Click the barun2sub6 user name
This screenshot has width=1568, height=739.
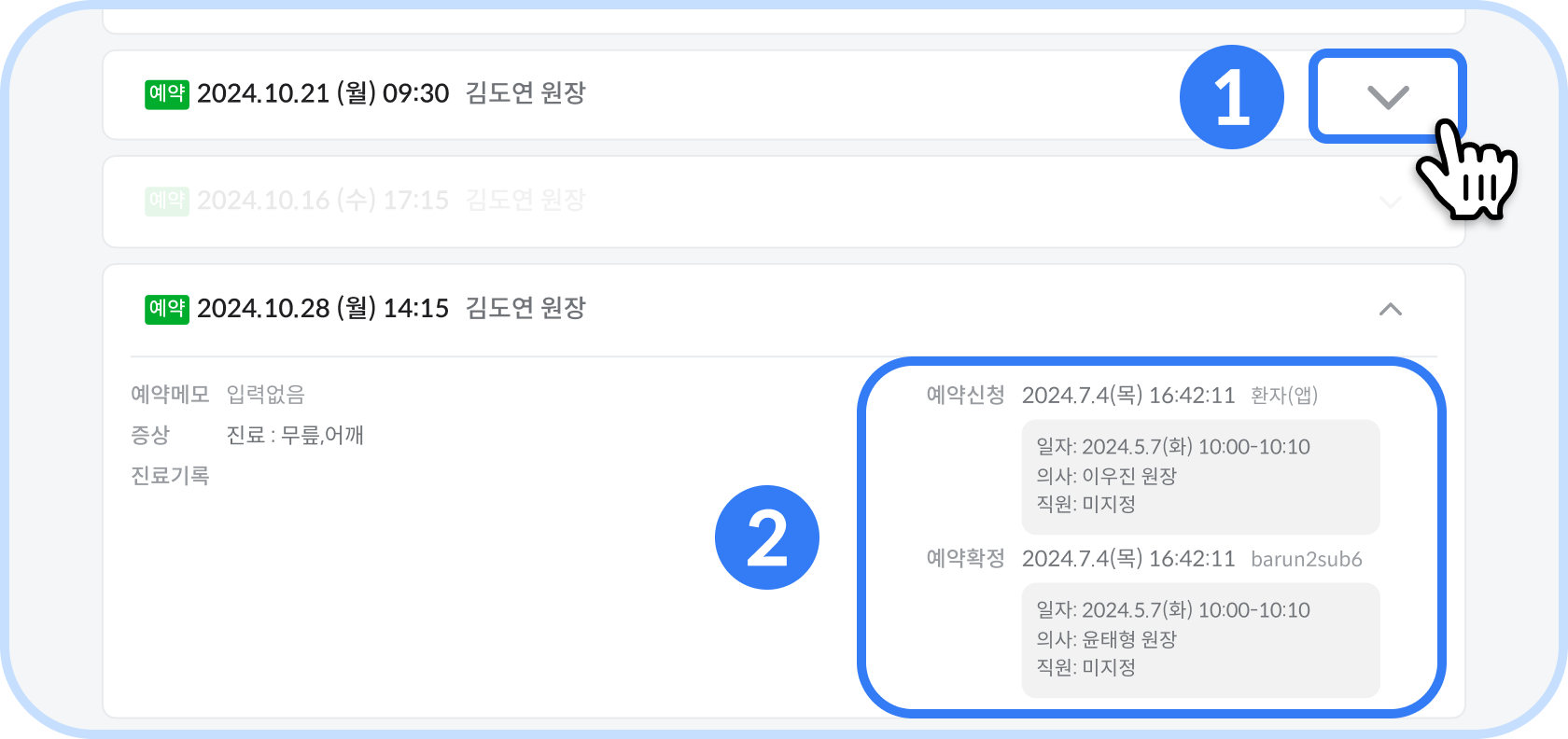coord(1307,559)
